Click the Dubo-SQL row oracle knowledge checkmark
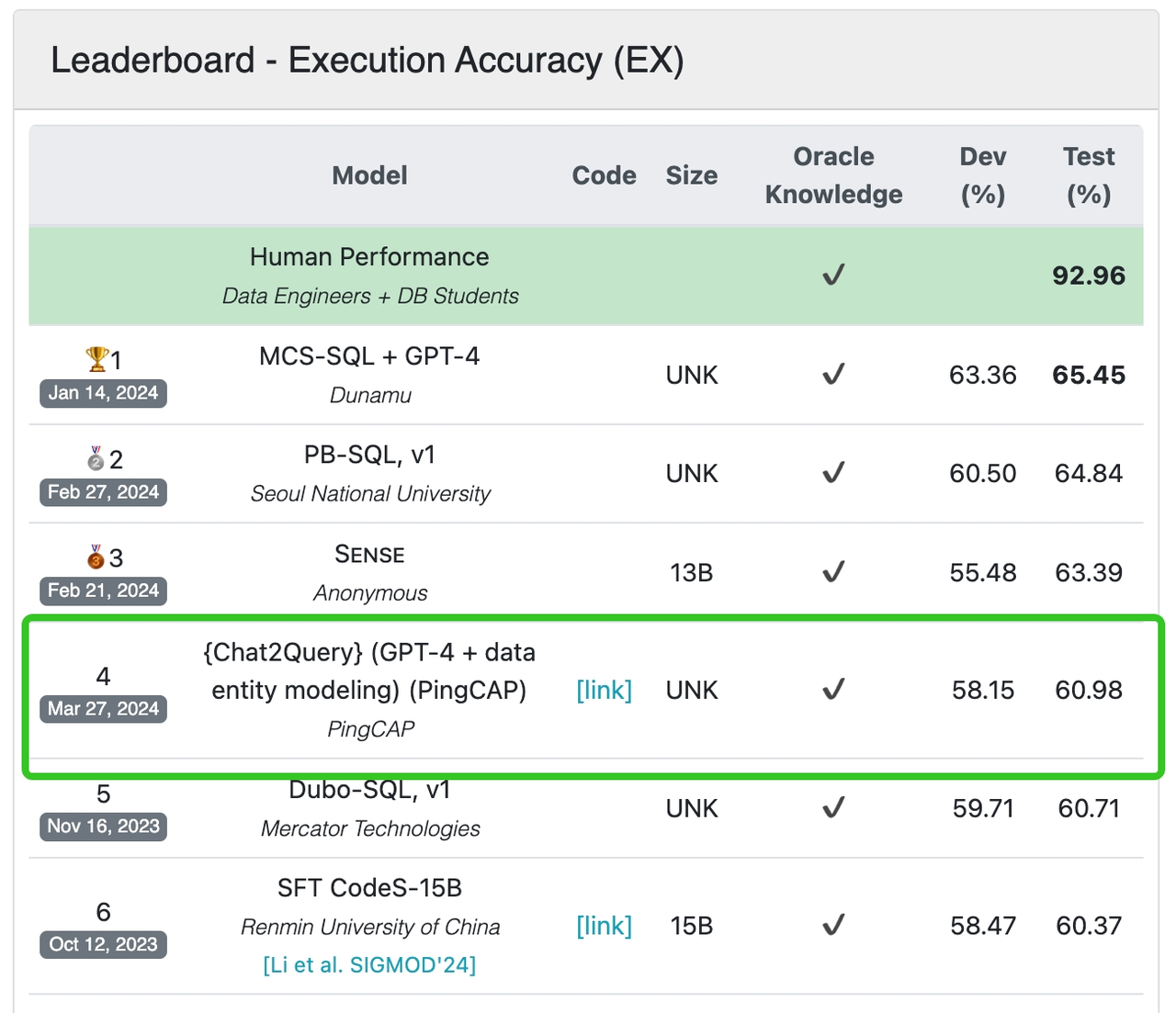This screenshot has height=1013, width=1176. coord(833,807)
